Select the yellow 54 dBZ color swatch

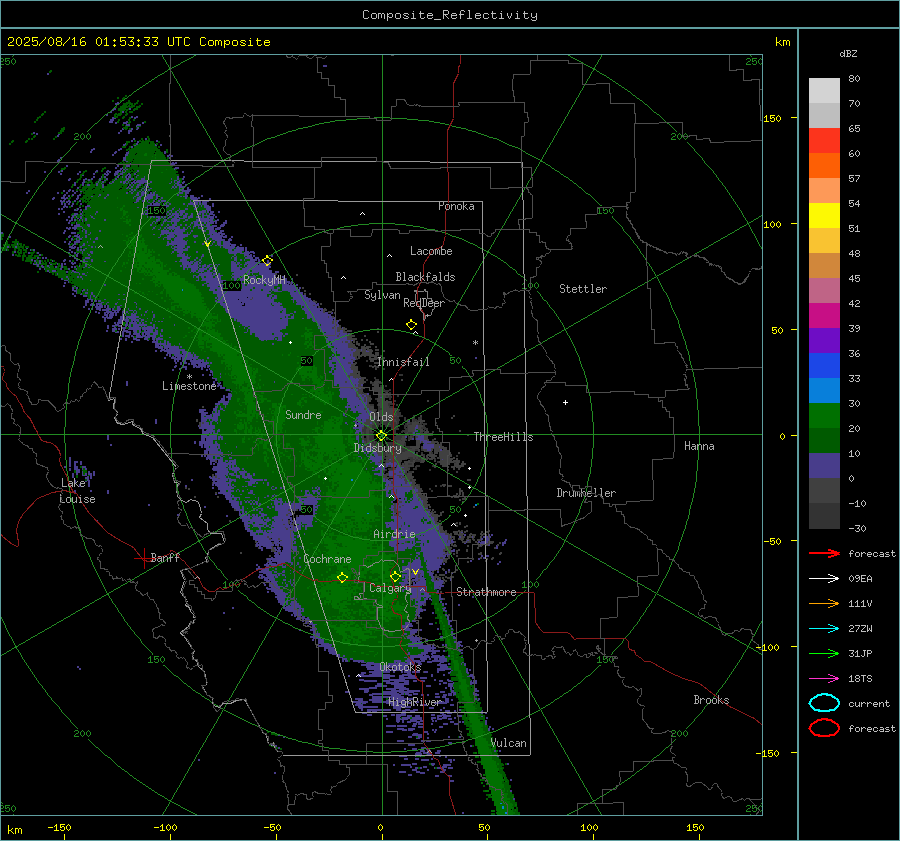point(824,215)
